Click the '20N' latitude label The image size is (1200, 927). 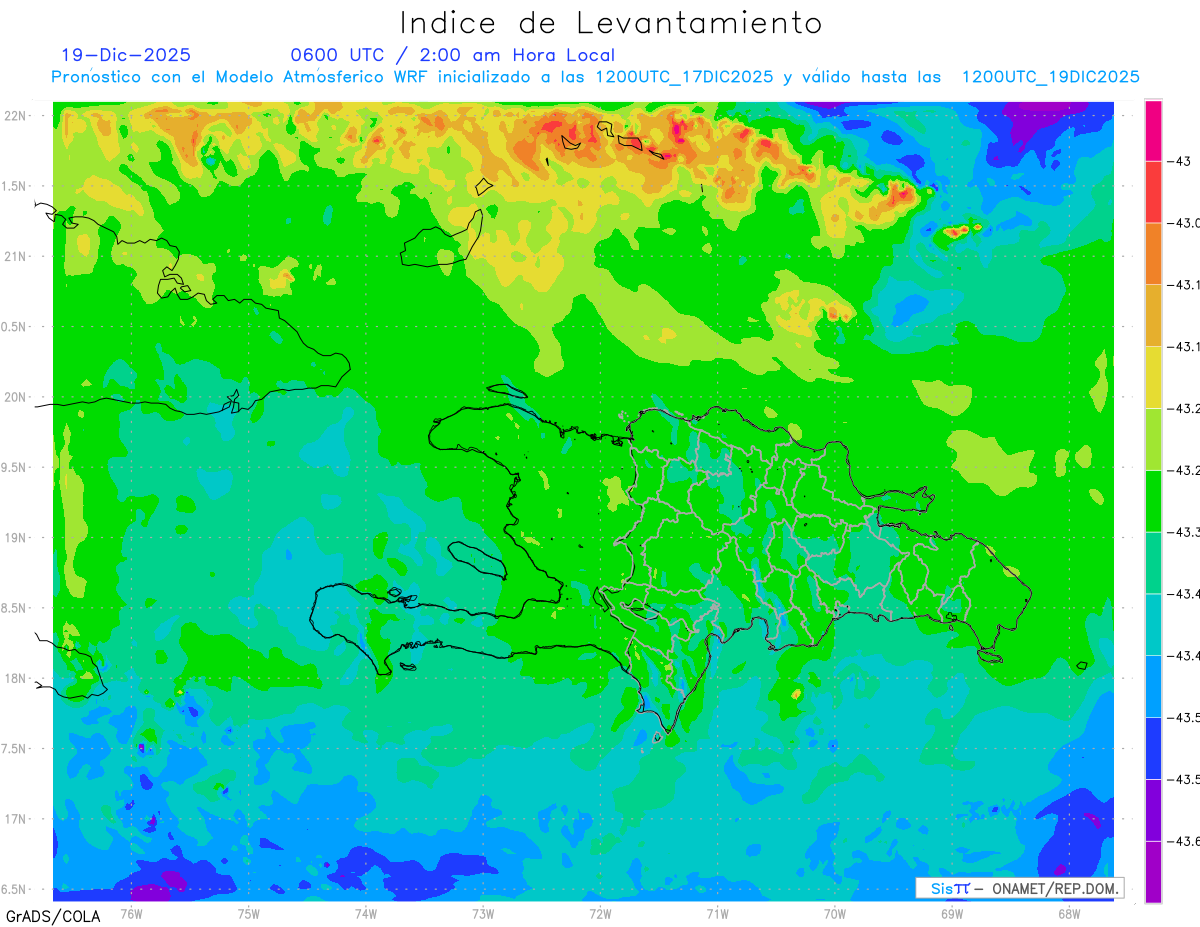pos(17,397)
